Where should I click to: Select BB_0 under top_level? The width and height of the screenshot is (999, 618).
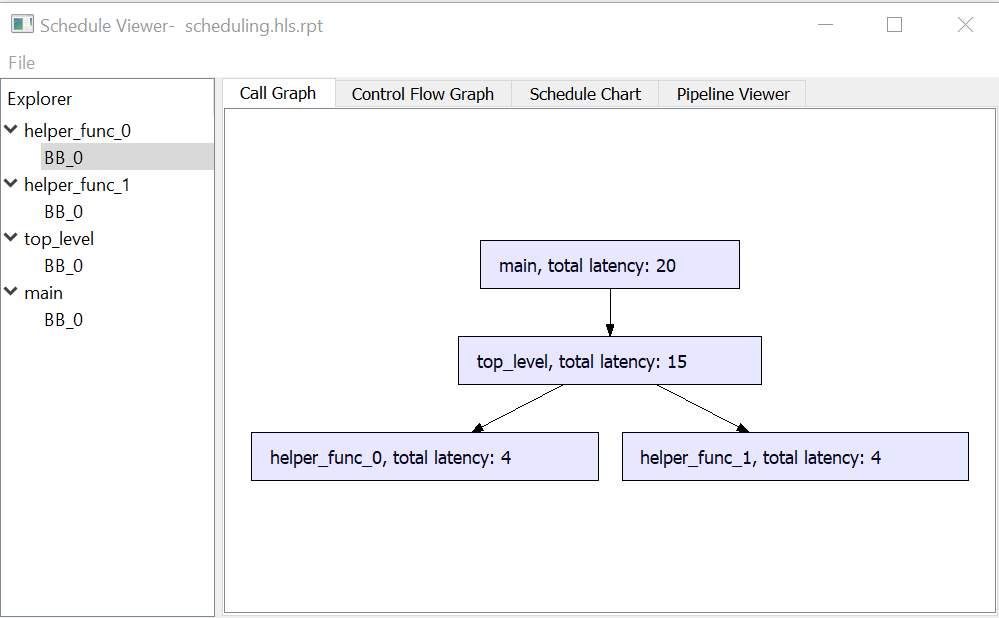64,266
